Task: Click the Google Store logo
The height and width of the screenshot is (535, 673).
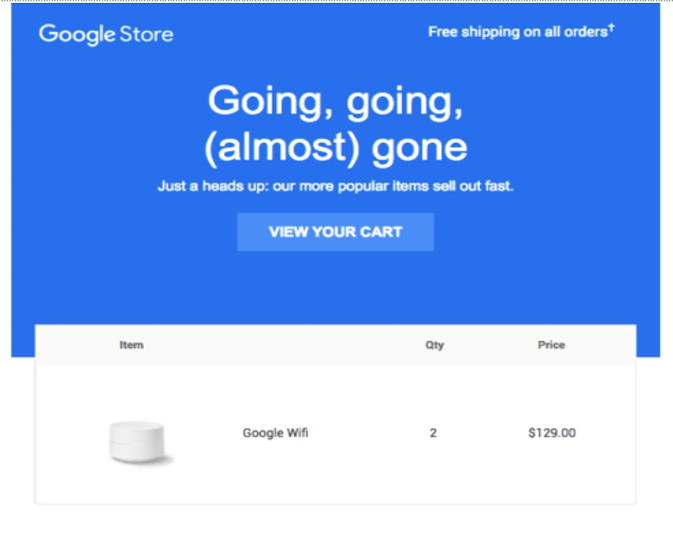Action: 106,34
